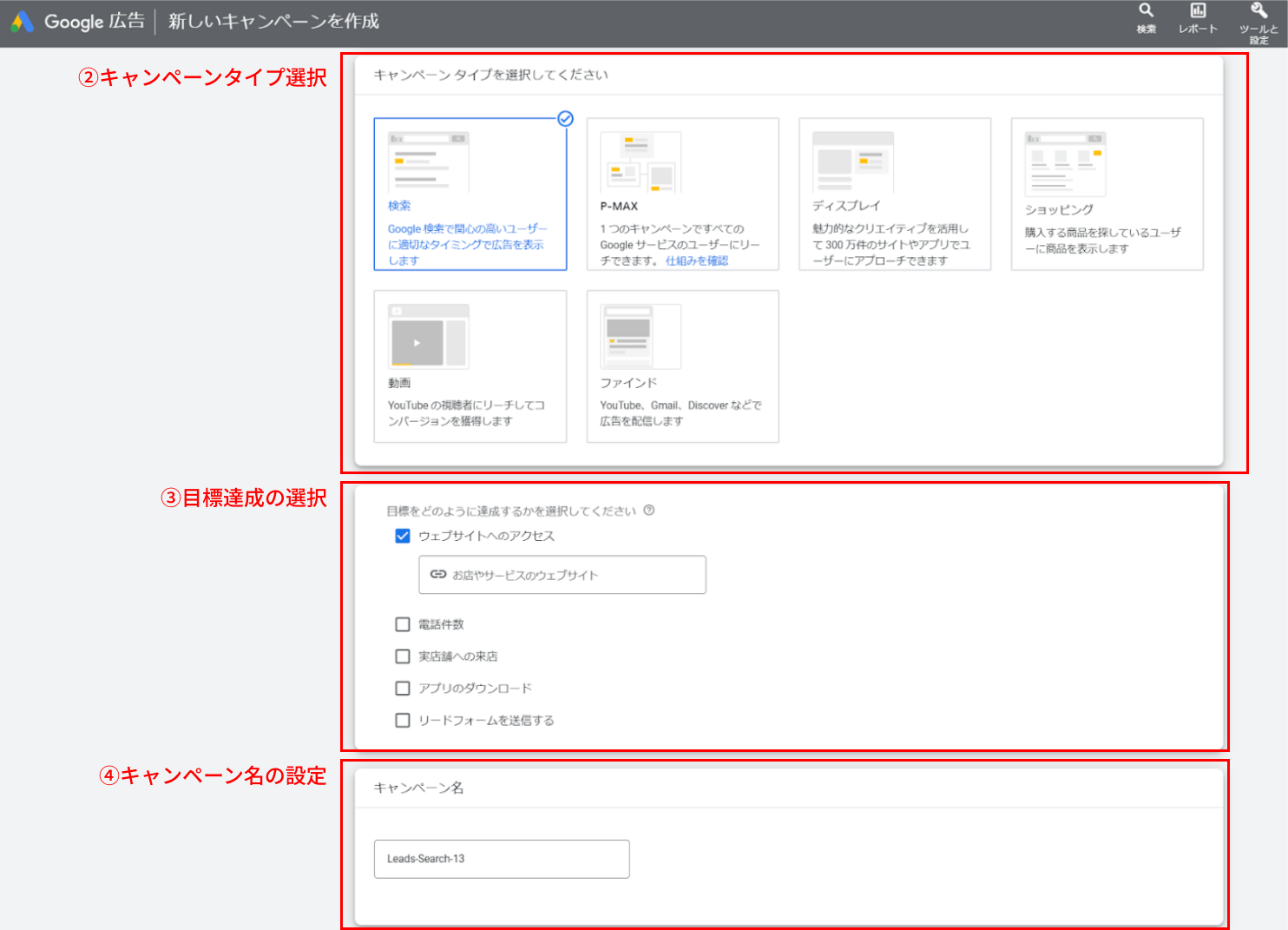Click the ディスプレイ card description text
This screenshot has width=1288, height=930.
coord(891,245)
